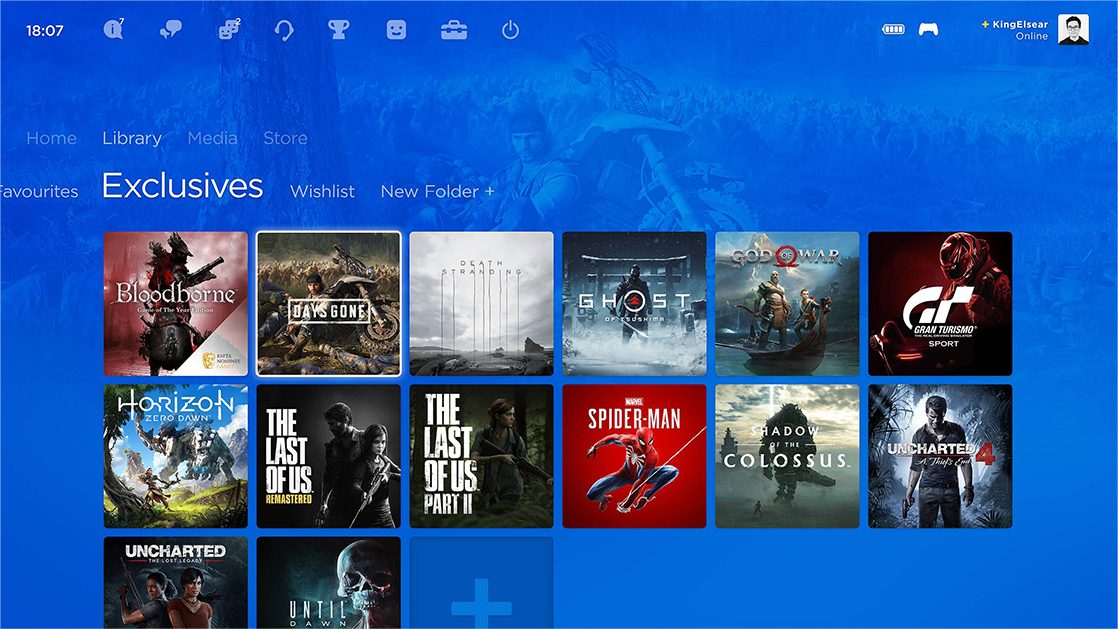Select the Bloodborne game tile
The width and height of the screenshot is (1118, 629).
[176, 304]
